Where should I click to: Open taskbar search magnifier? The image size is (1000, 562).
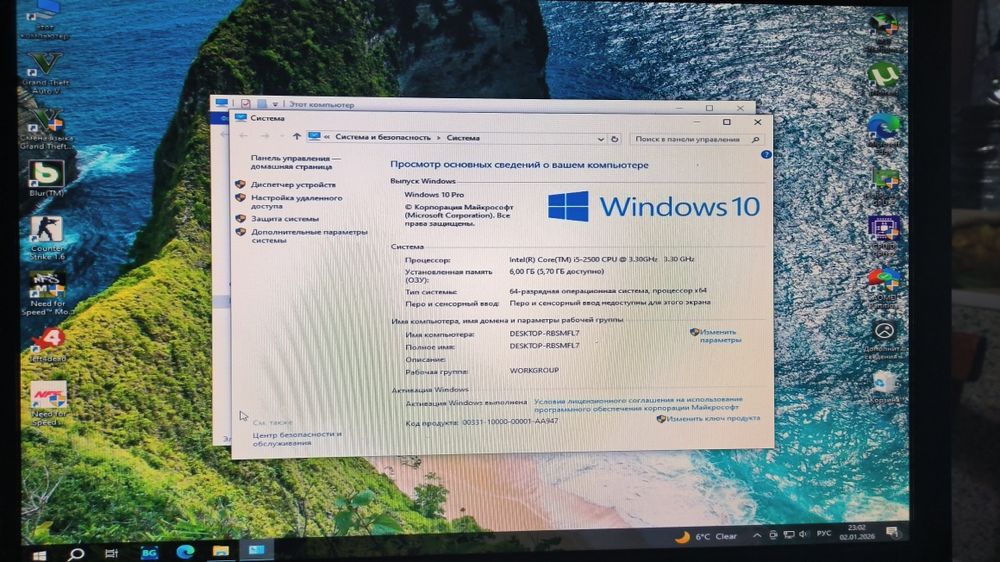pyautogui.click(x=75, y=554)
